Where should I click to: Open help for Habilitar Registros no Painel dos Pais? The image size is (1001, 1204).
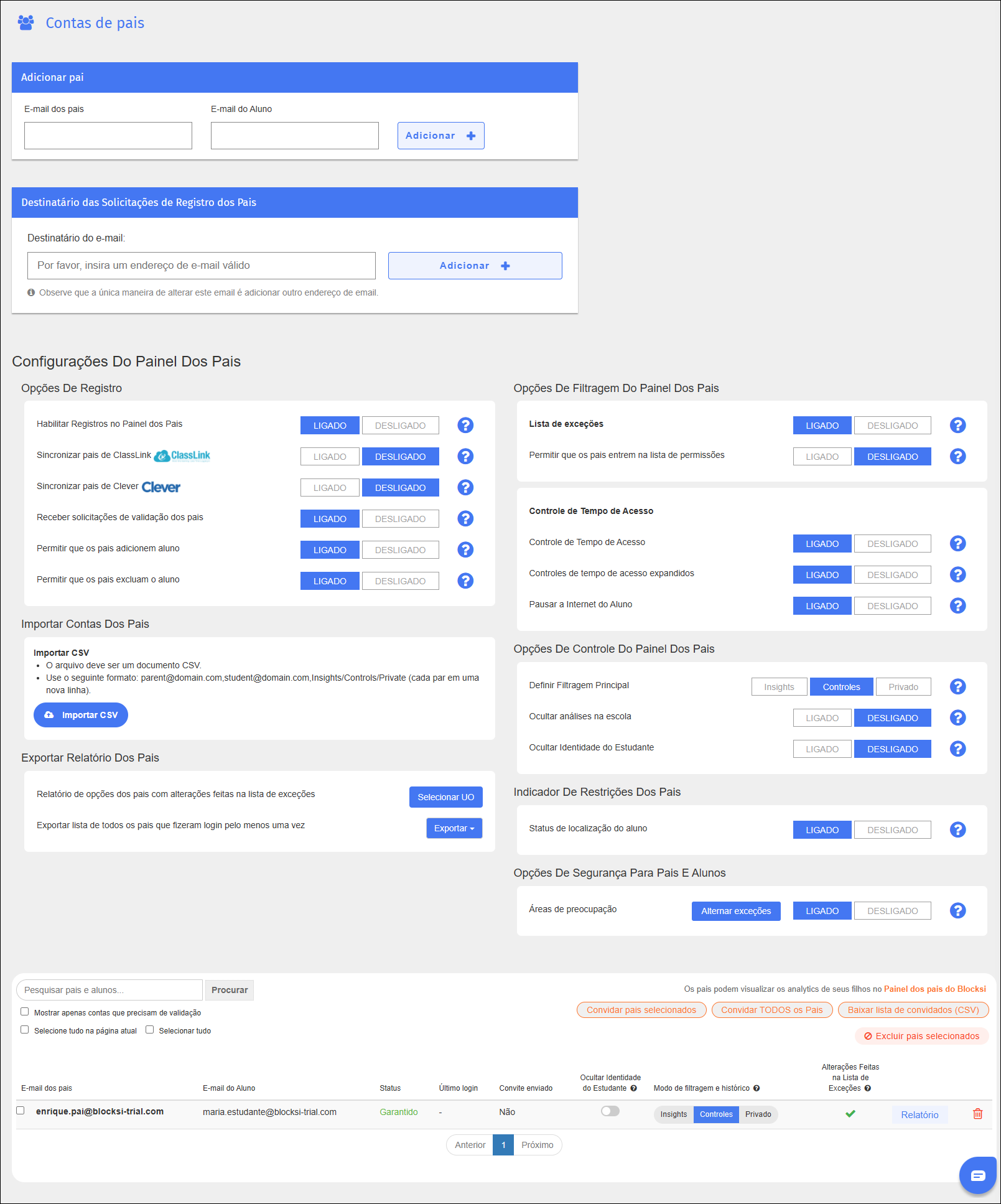(x=465, y=425)
